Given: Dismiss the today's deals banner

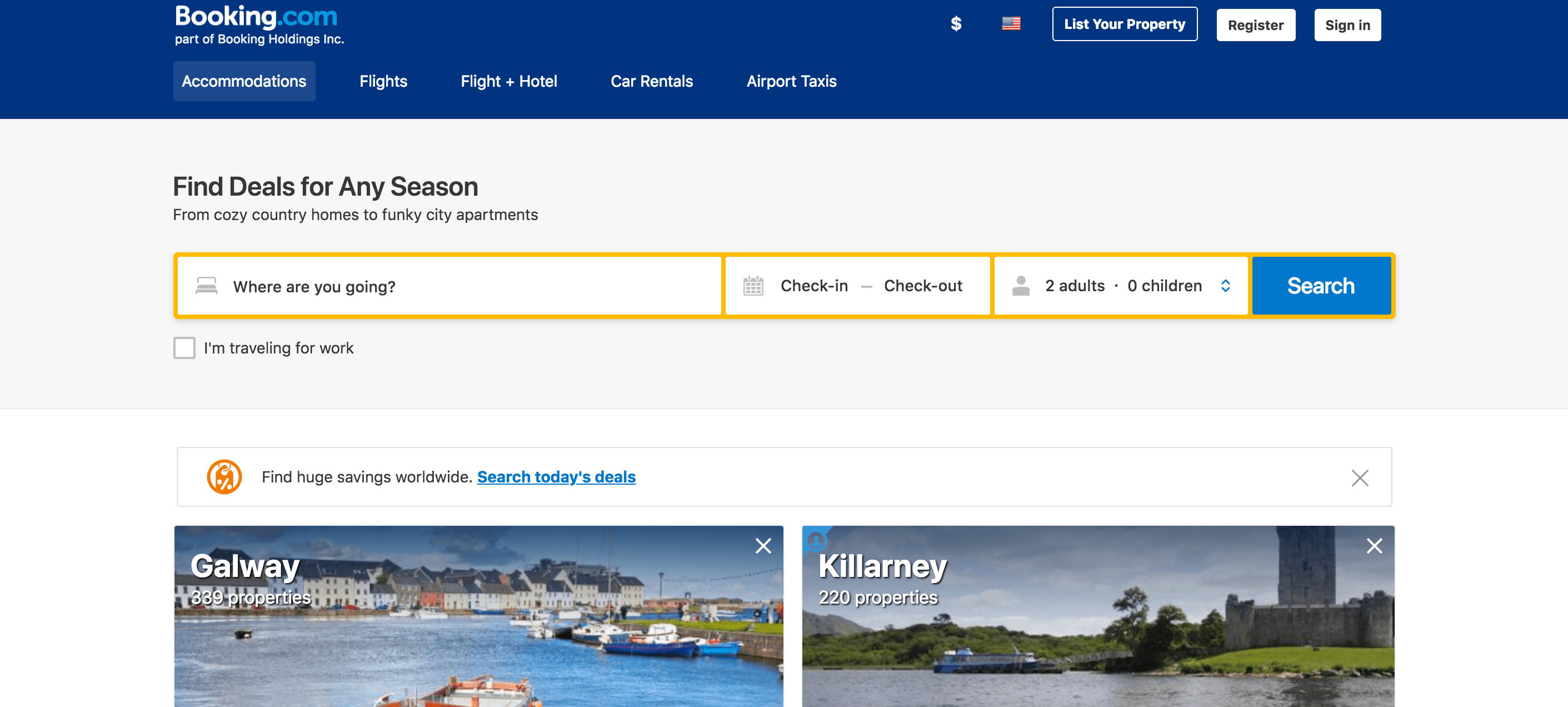Looking at the screenshot, I should point(1359,478).
